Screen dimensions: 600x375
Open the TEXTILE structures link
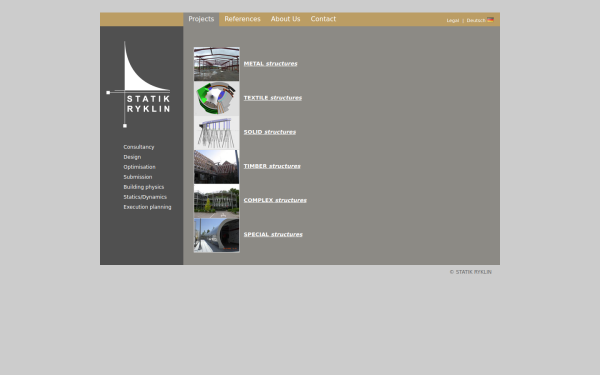272,98
